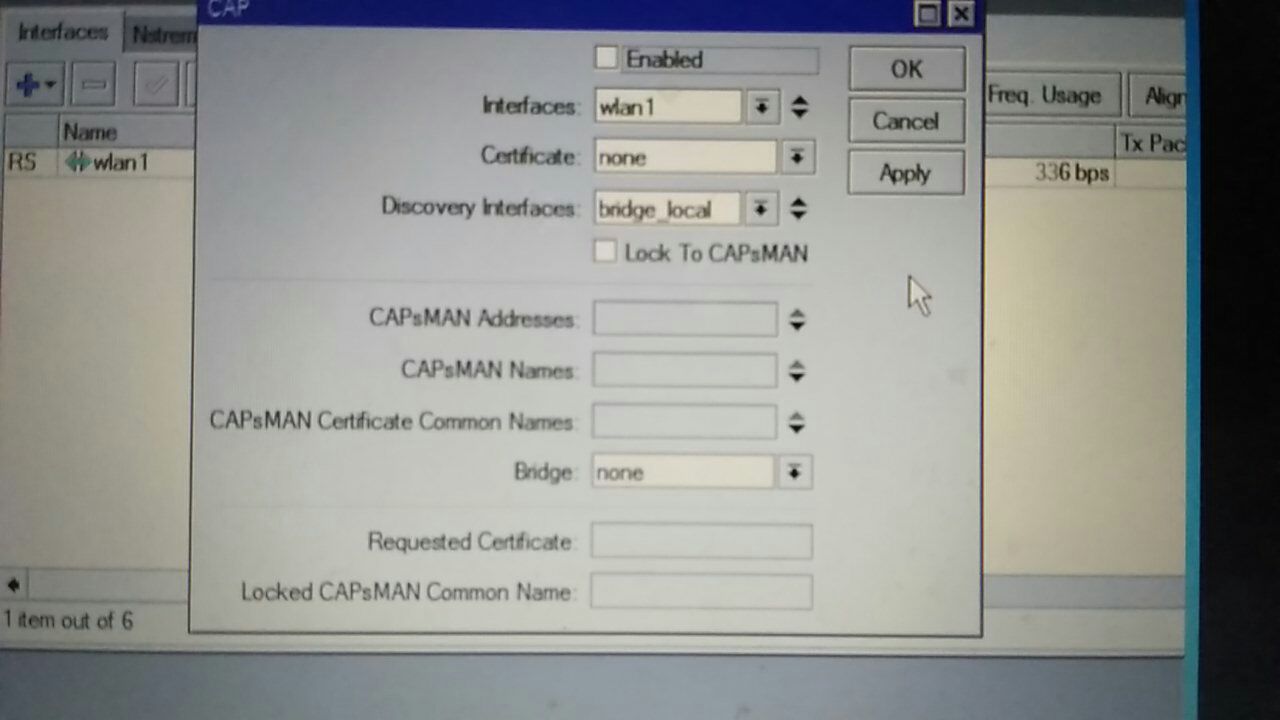Switch to the Nstreme tab
Viewport: 1280px width, 720px height.
click(160, 34)
